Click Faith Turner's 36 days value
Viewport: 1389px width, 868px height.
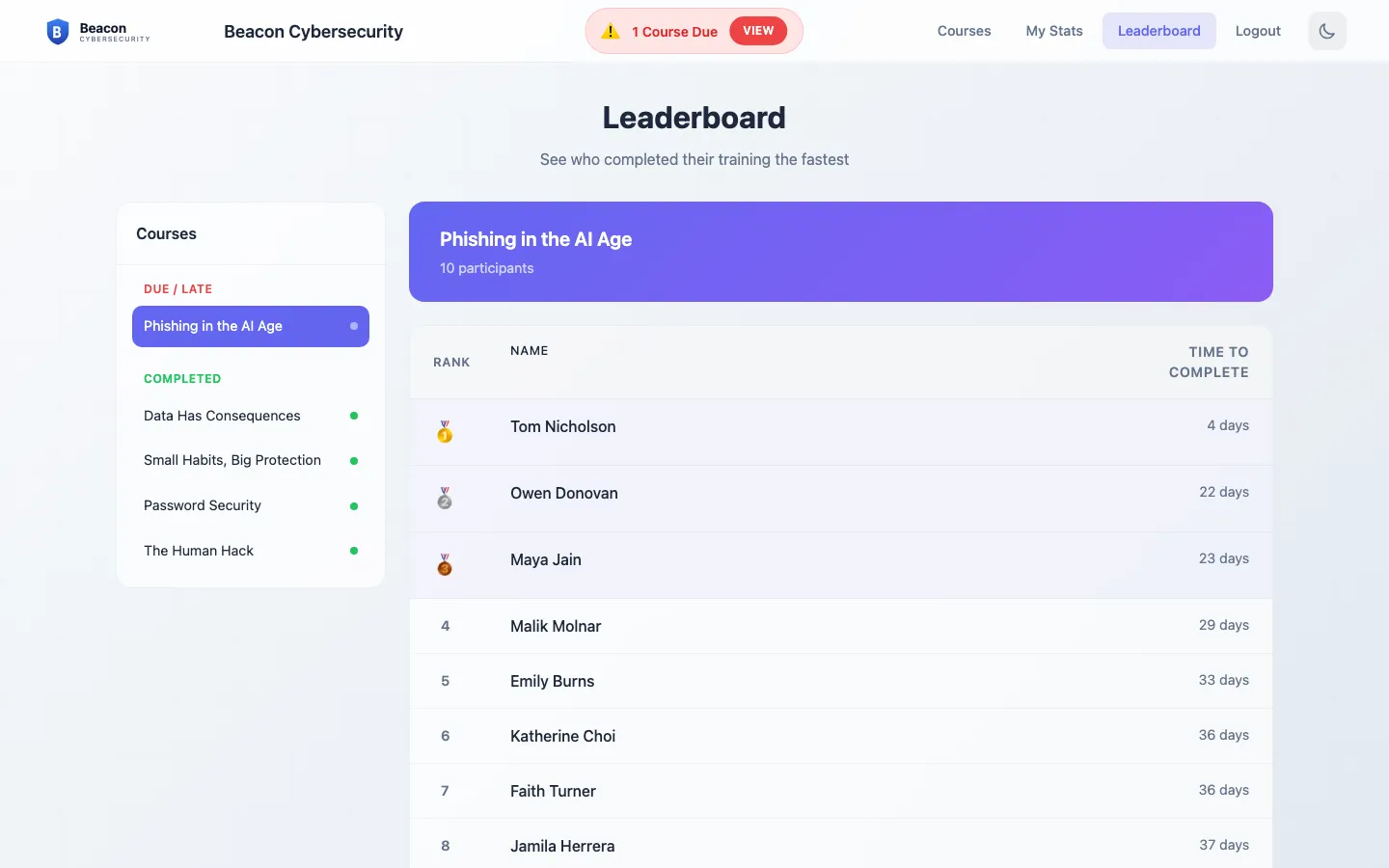1224,790
